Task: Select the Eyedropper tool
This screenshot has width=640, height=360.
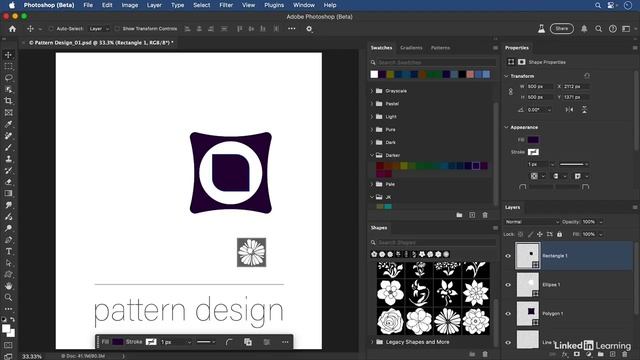Action: tap(9, 124)
